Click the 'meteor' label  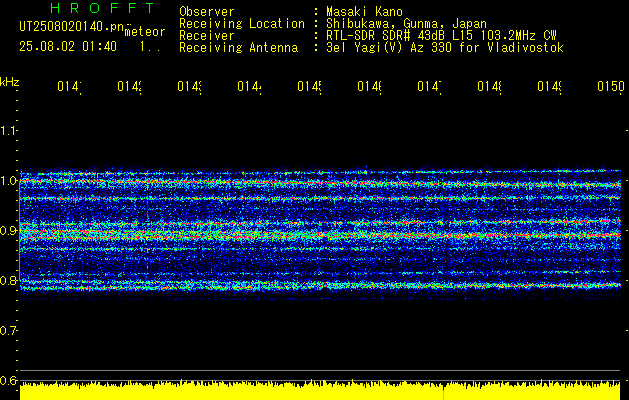tap(145, 32)
